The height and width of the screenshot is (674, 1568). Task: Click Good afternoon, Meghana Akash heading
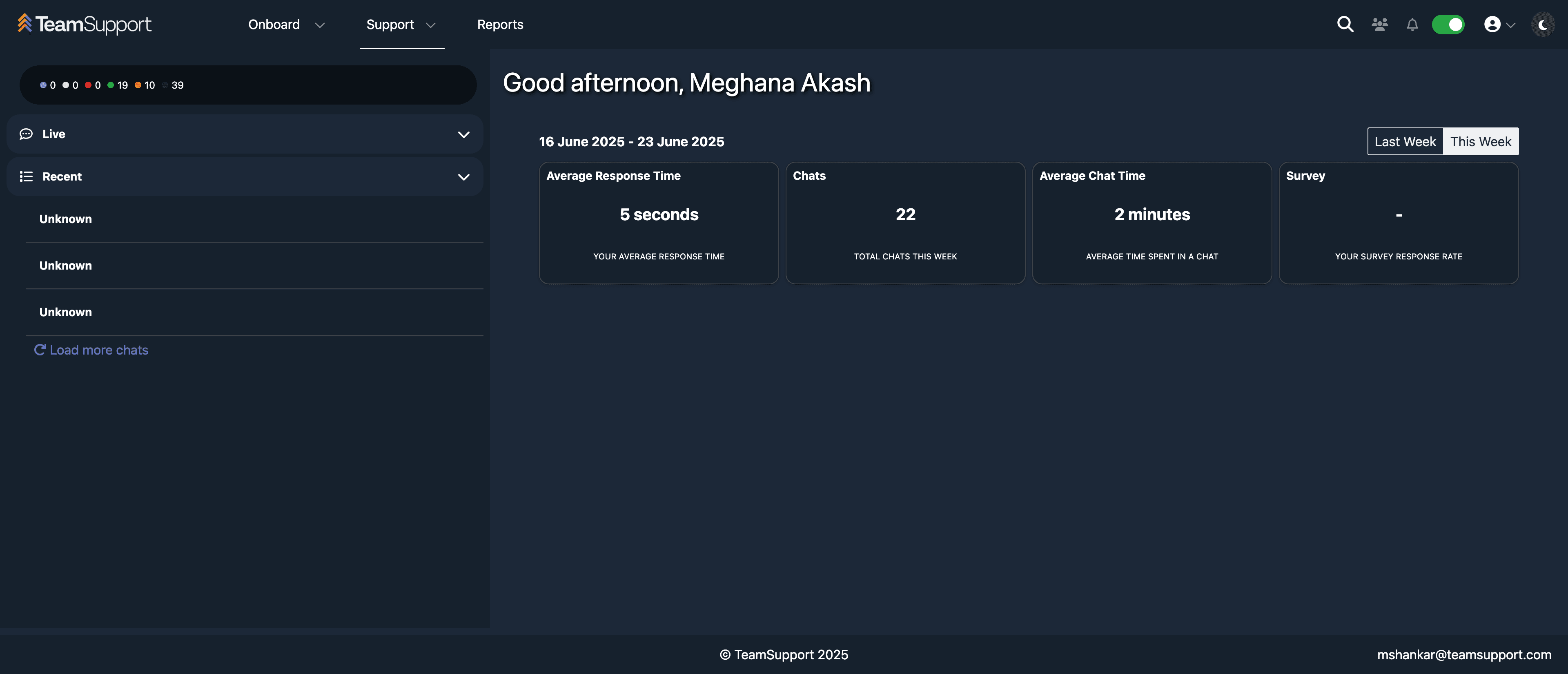click(686, 83)
